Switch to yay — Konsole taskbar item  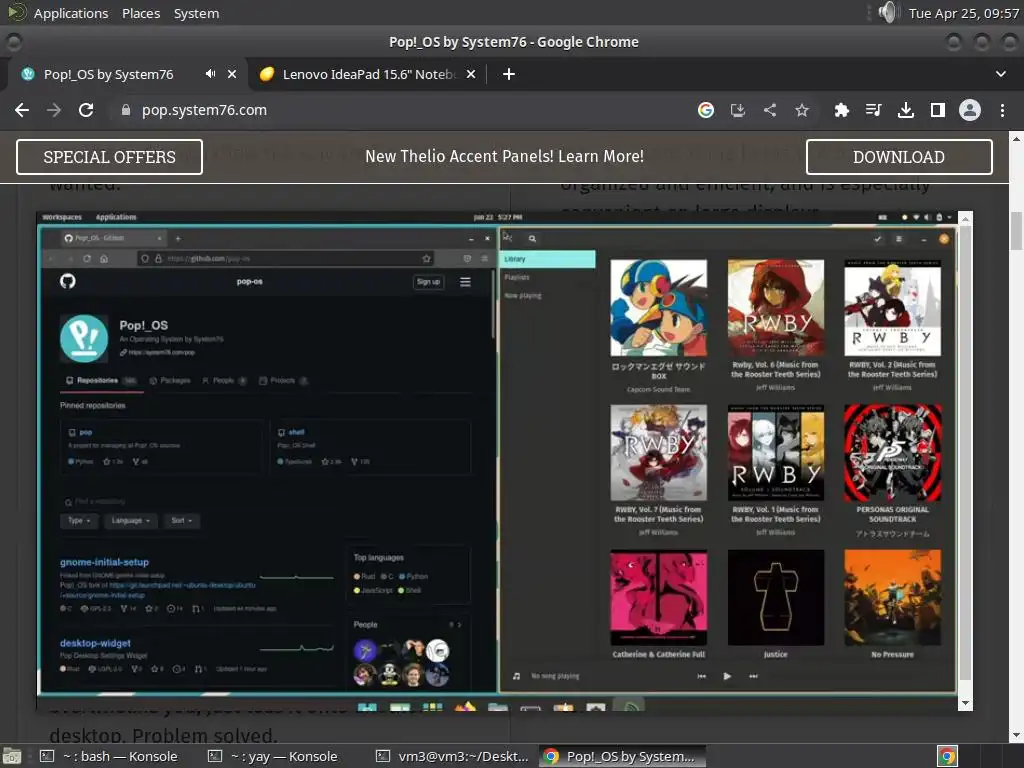[x=273, y=756]
